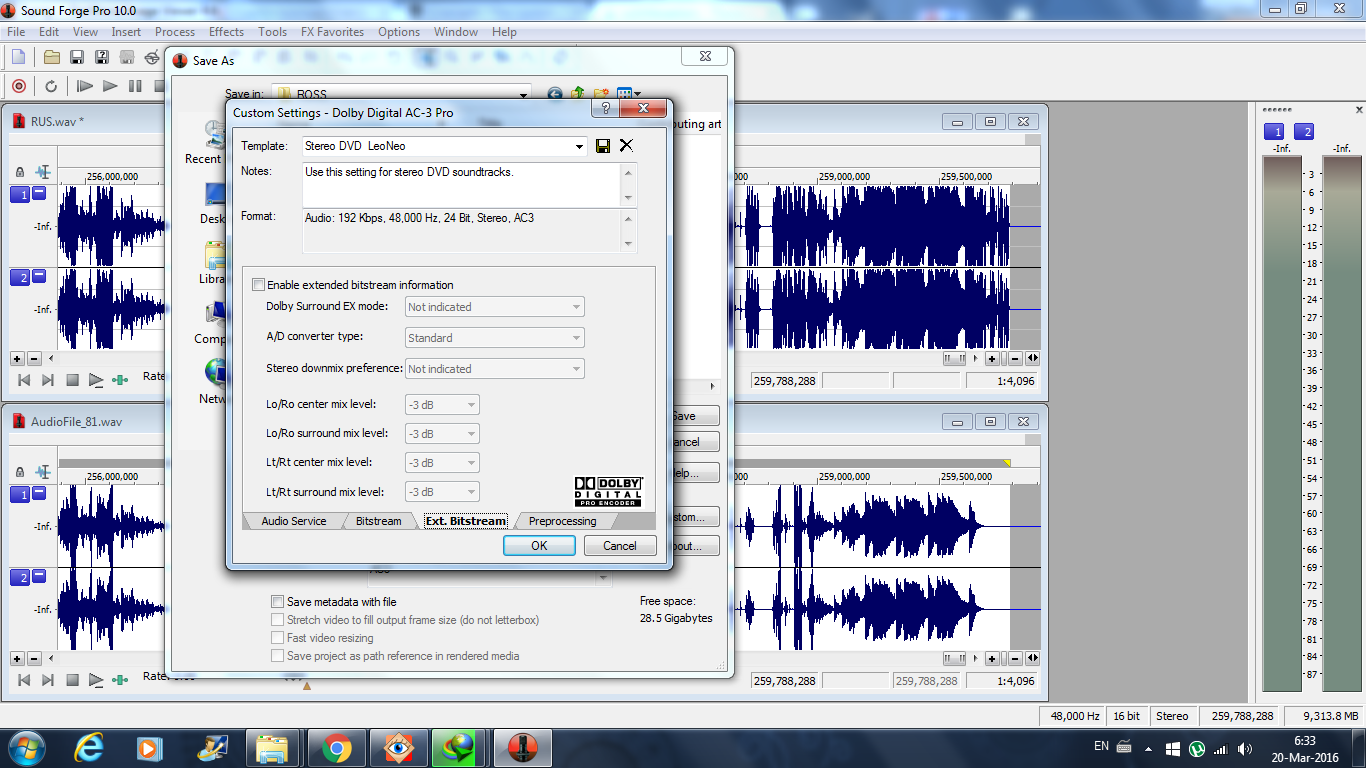Image resolution: width=1366 pixels, height=768 pixels.
Task: Toggle channel 1 button in RUS.wav window
Action: (20, 195)
